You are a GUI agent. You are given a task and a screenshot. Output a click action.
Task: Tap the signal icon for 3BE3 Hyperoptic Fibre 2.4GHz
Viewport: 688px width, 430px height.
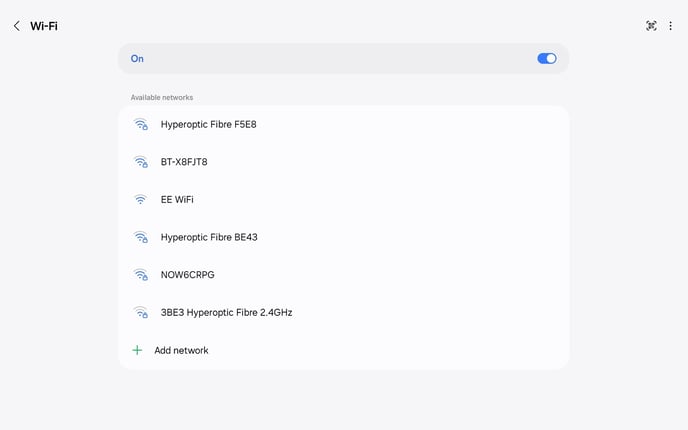[x=140, y=312]
